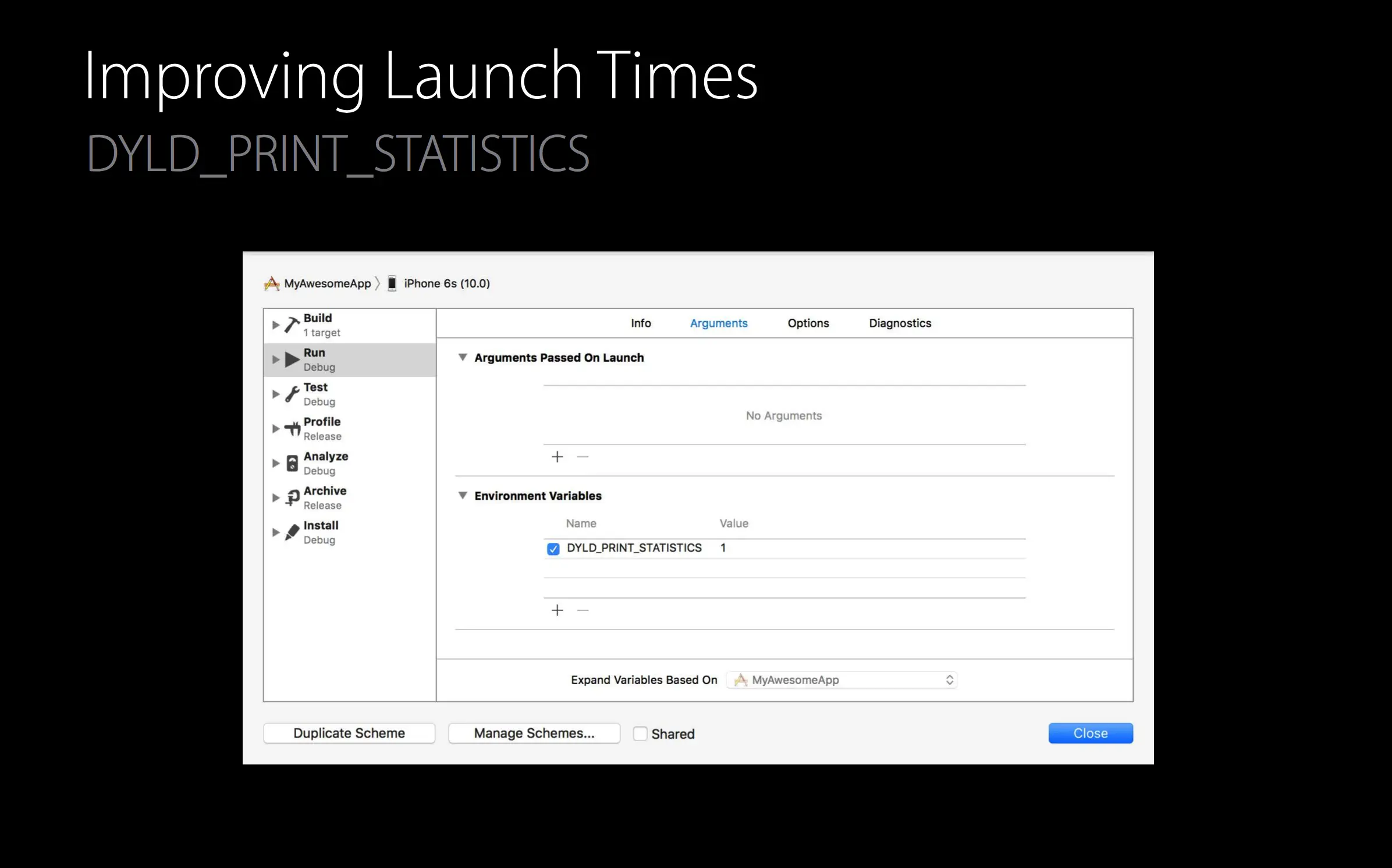Collapse the Arguments Passed On Launch section
The width and height of the screenshot is (1392, 868).
click(x=463, y=358)
